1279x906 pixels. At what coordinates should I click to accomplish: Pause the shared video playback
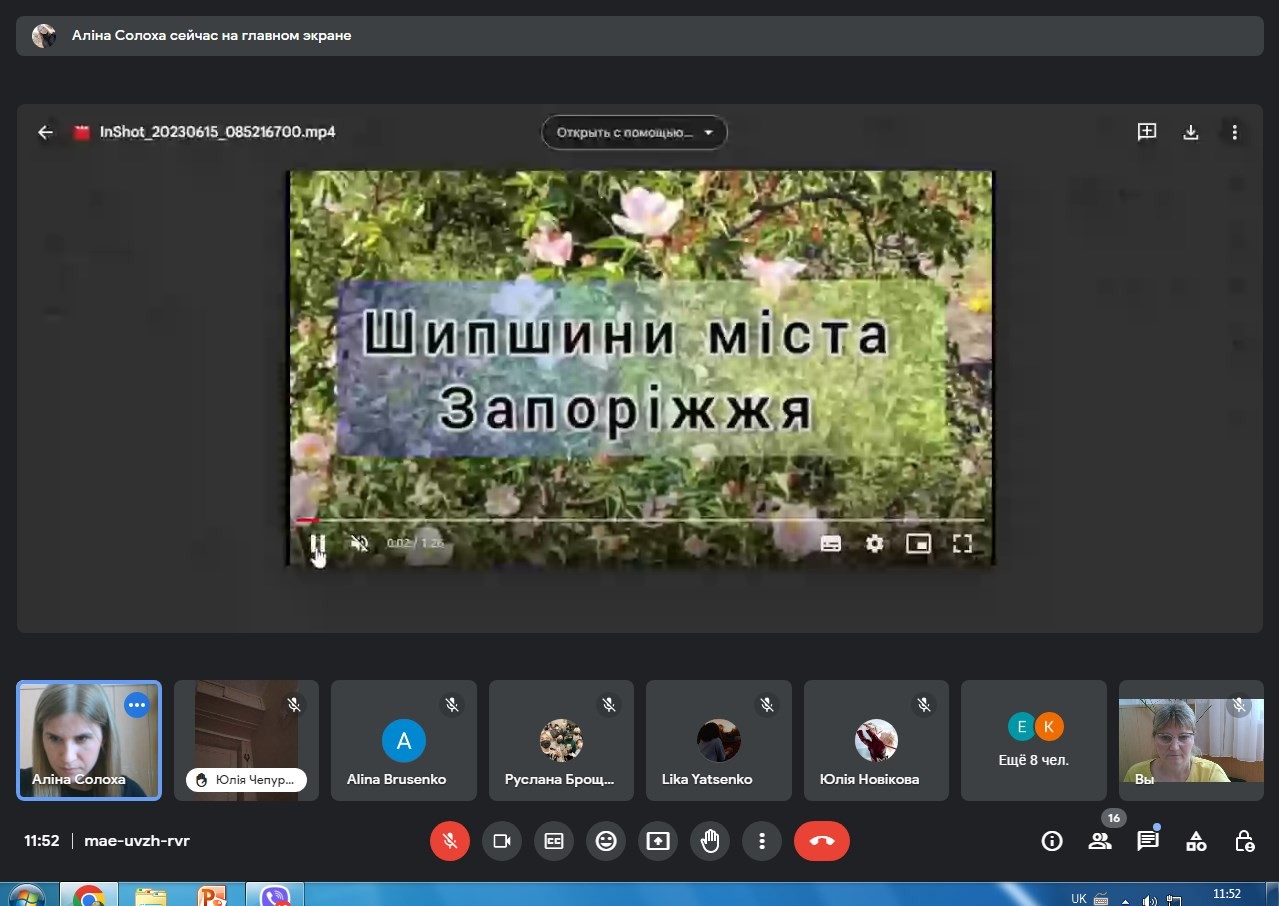click(317, 544)
